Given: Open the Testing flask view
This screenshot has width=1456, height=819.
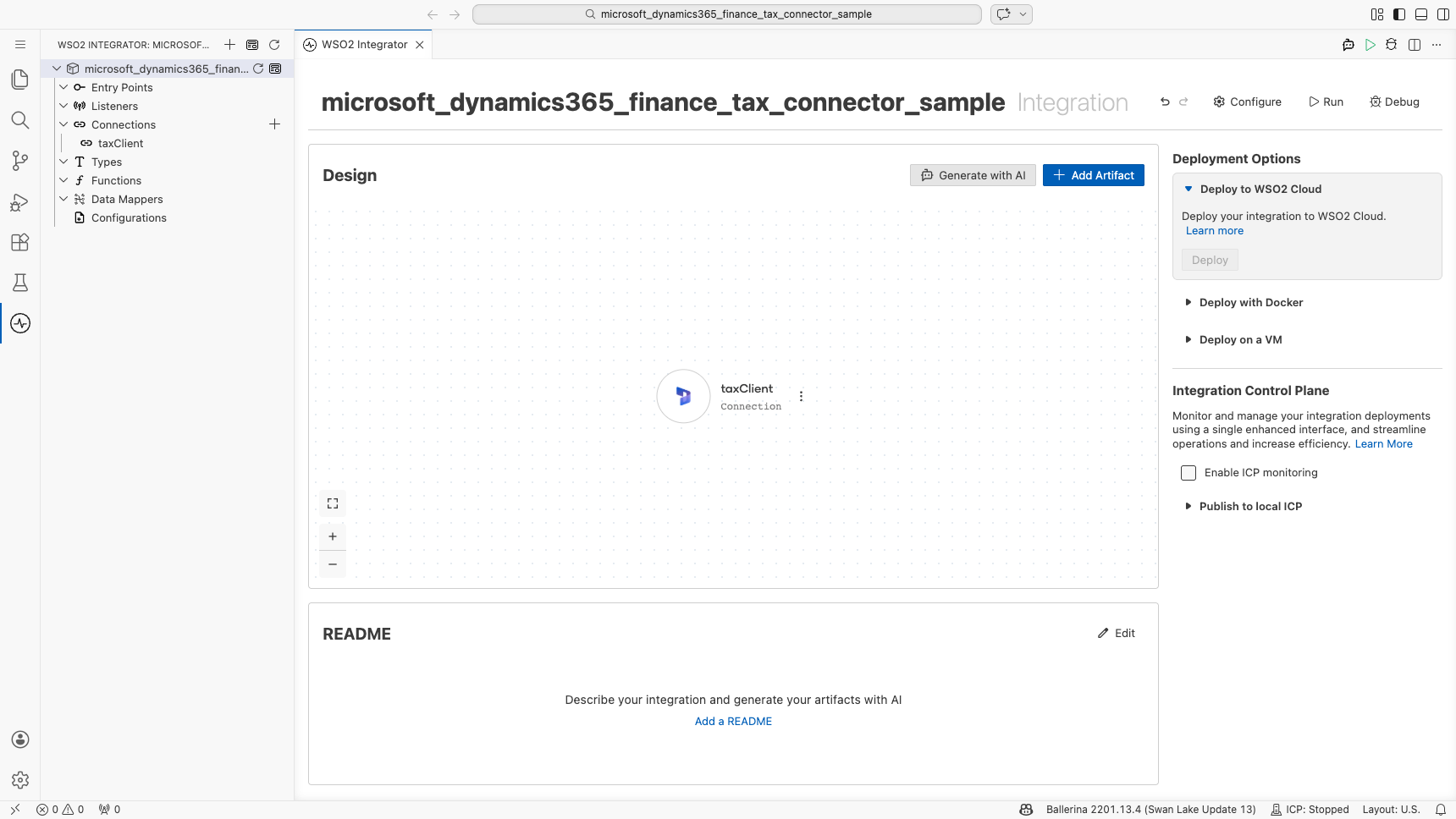Looking at the screenshot, I should [x=20, y=283].
